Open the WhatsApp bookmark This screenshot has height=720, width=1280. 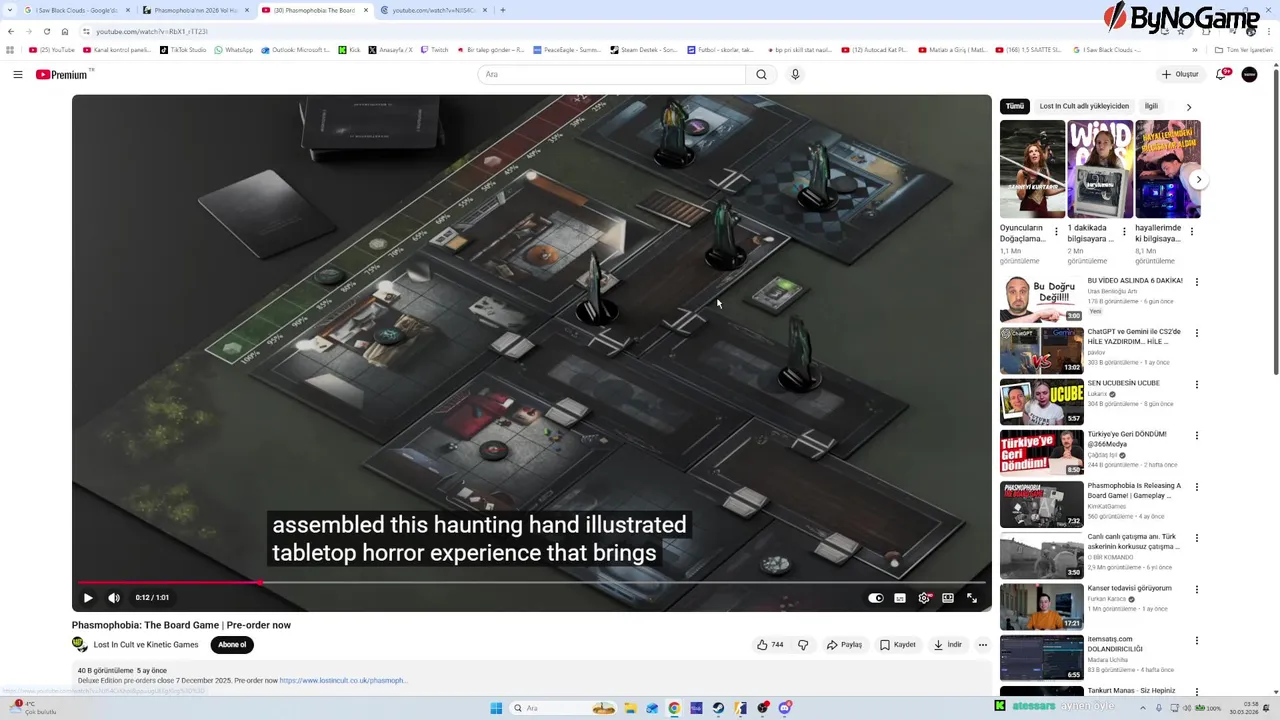[234, 49]
